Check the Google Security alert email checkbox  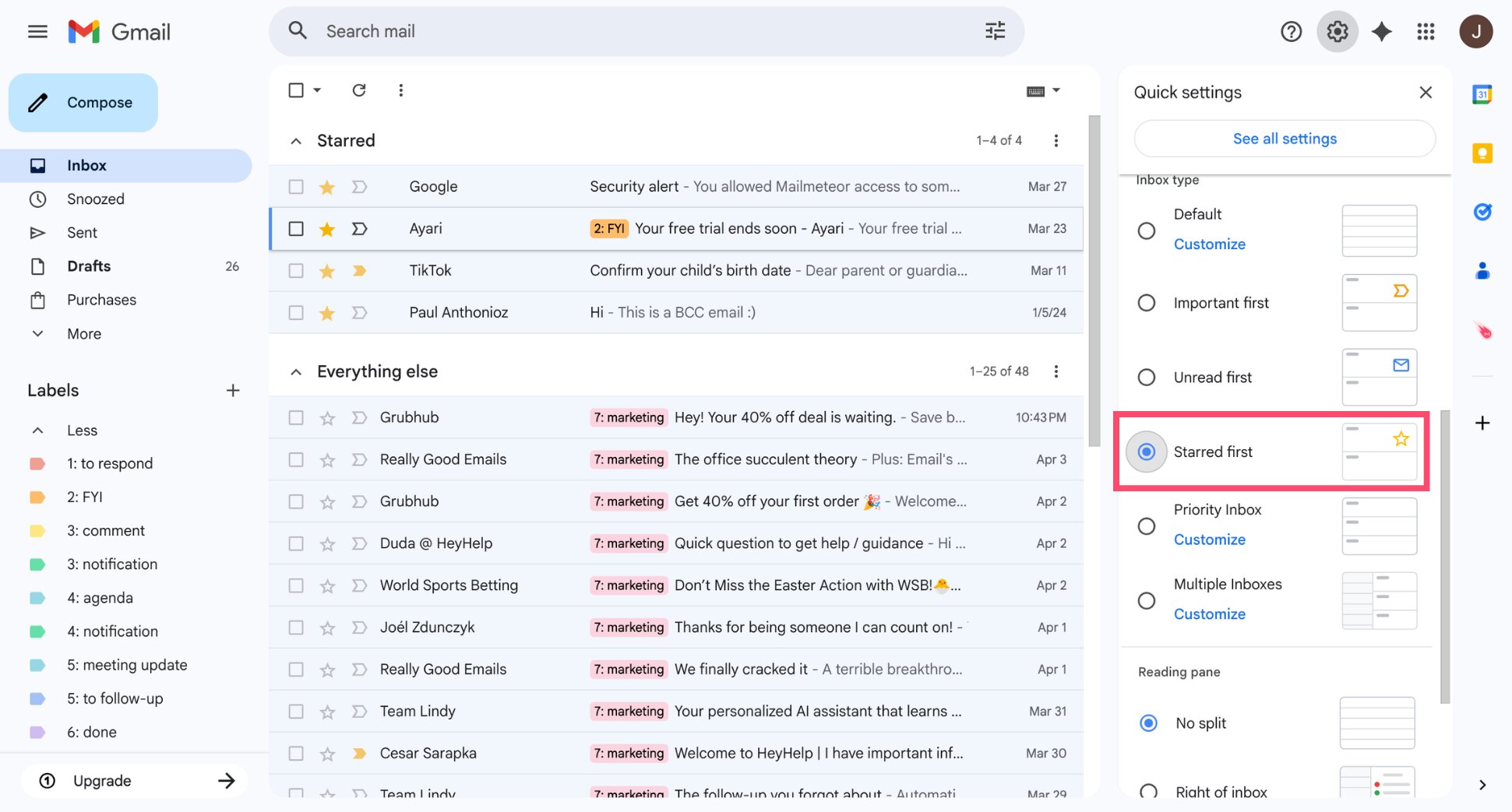coord(296,187)
